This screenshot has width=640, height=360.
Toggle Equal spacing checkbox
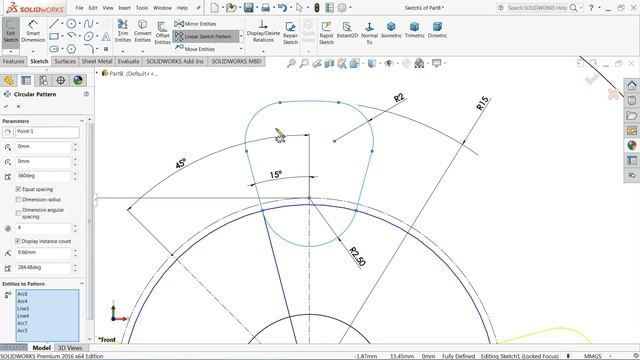(18, 189)
